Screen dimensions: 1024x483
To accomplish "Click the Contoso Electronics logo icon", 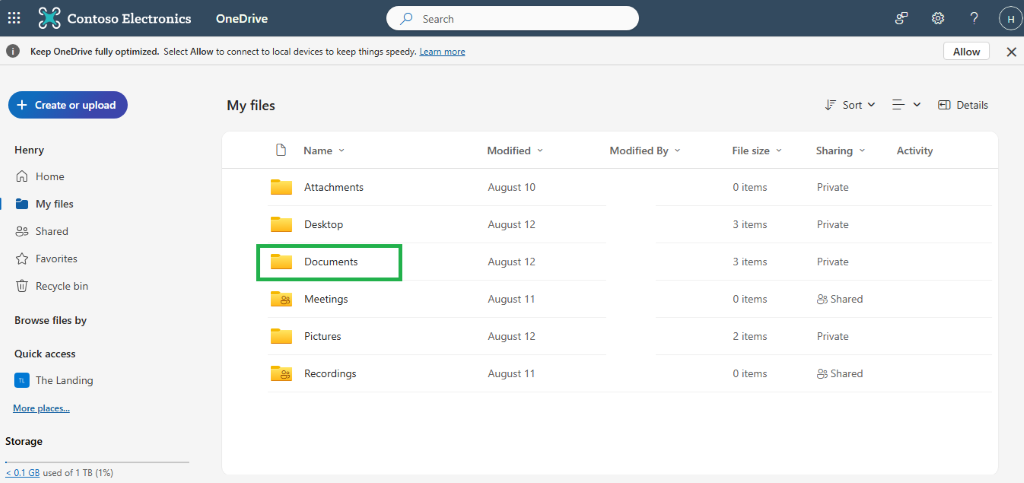I will [x=49, y=18].
